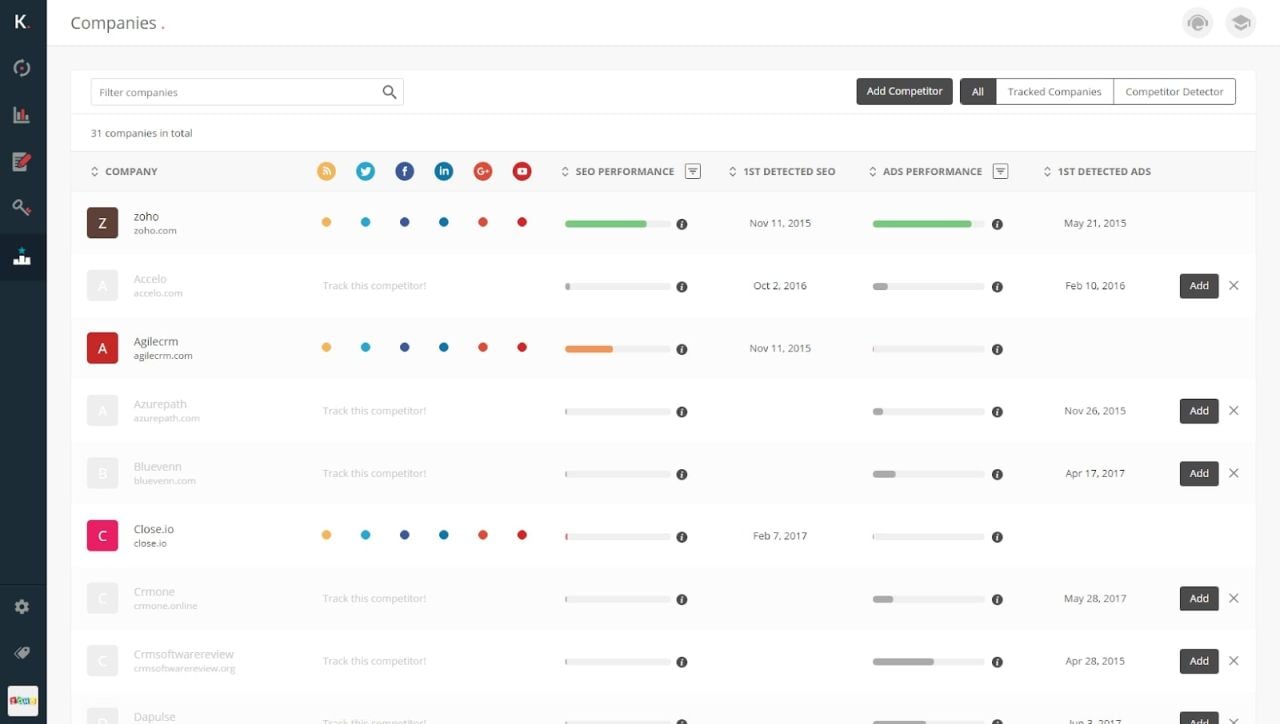
Task: Open the bar chart analytics sidebar icon
Action: click(x=22, y=115)
